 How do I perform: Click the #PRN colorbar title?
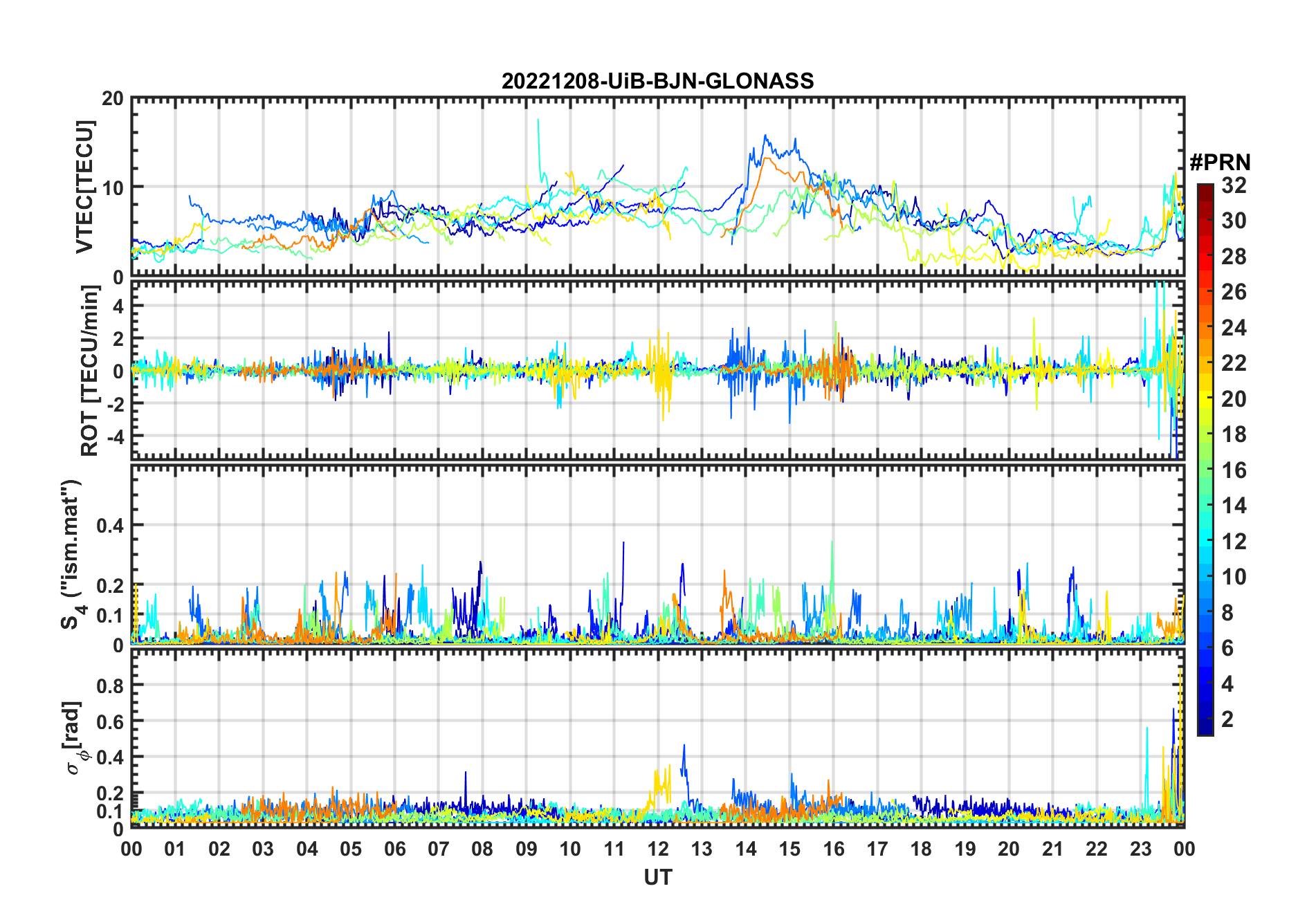(1220, 163)
